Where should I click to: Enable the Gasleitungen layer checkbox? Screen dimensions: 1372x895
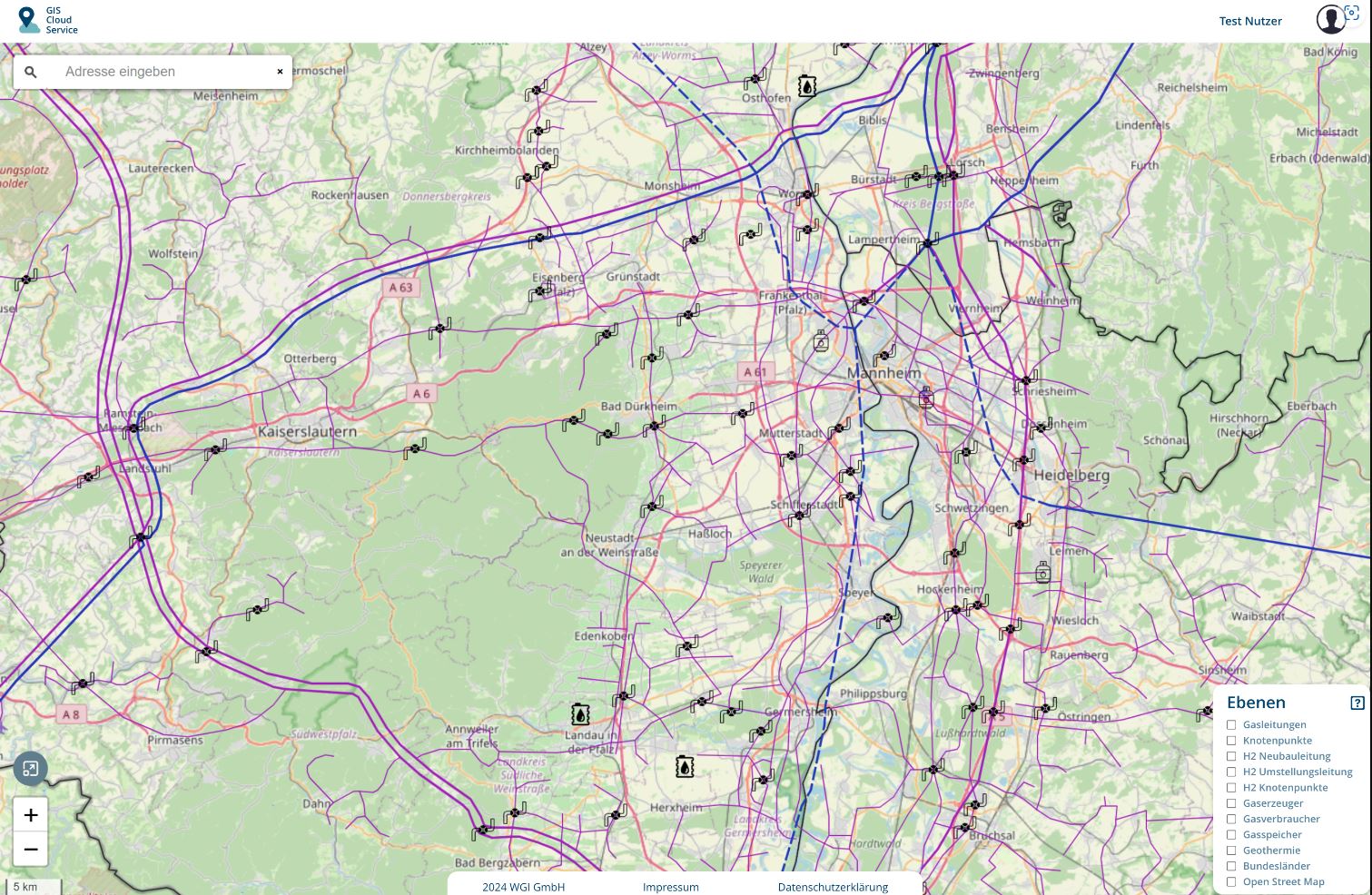click(x=1231, y=724)
